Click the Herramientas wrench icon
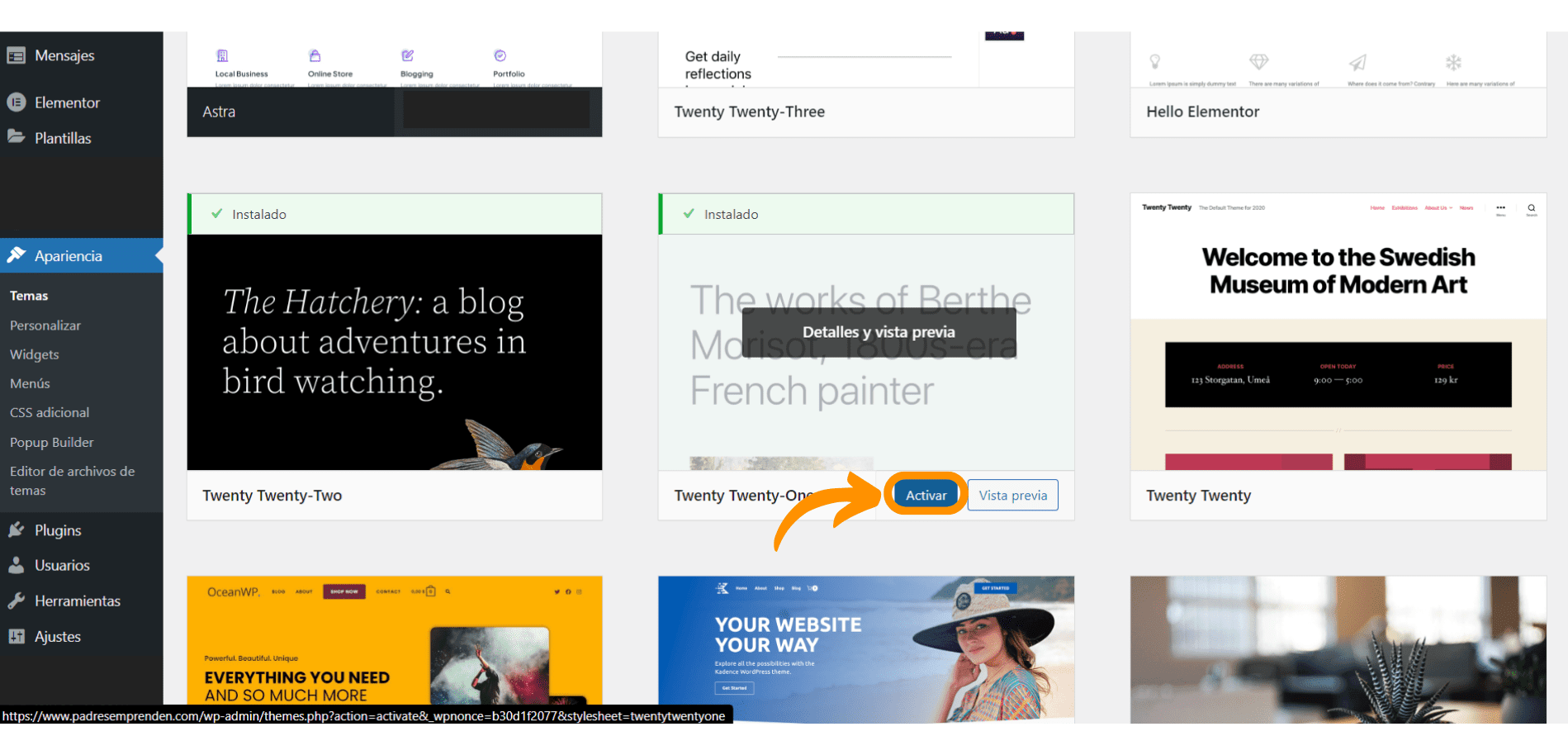Viewport: 1568px width, 755px height. (17, 601)
